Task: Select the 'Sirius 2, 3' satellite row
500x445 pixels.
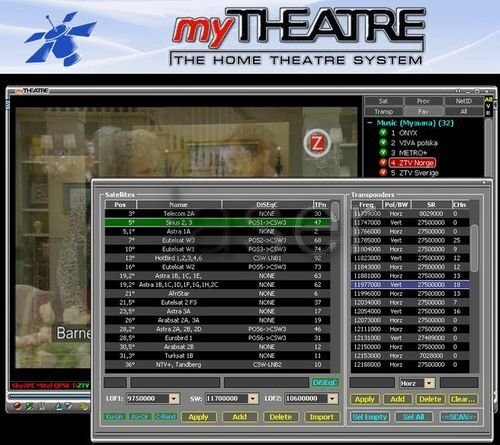Action: (218, 222)
